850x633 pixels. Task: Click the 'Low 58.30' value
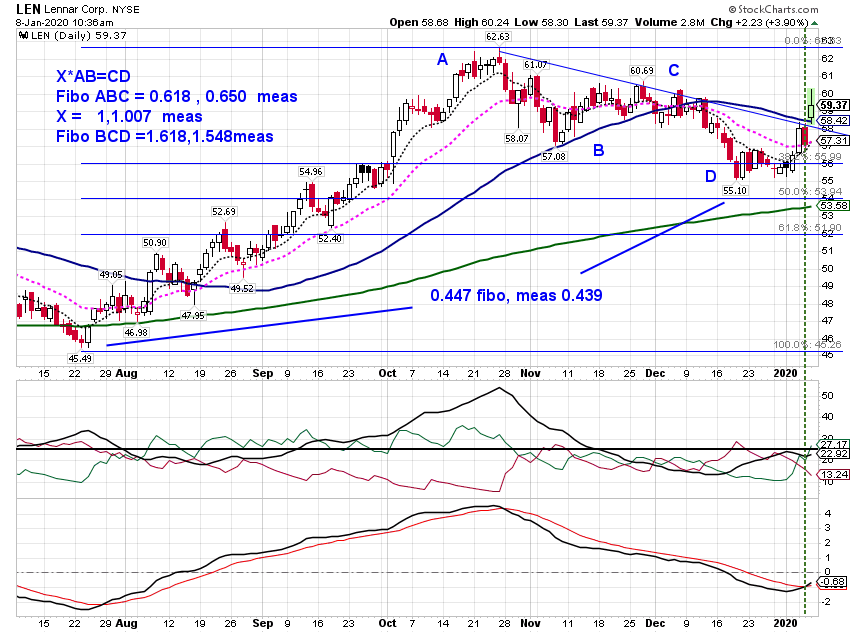point(540,22)
